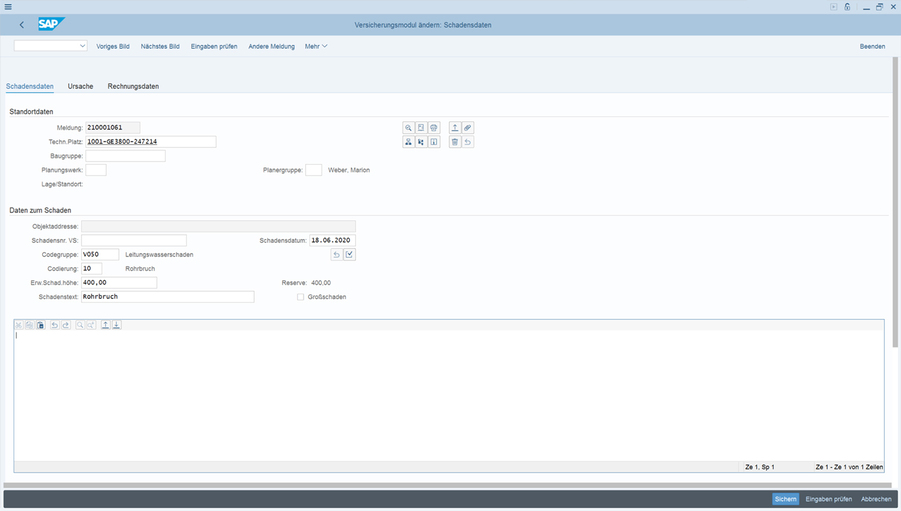Expand the Mehr menu

pos(316,46)
